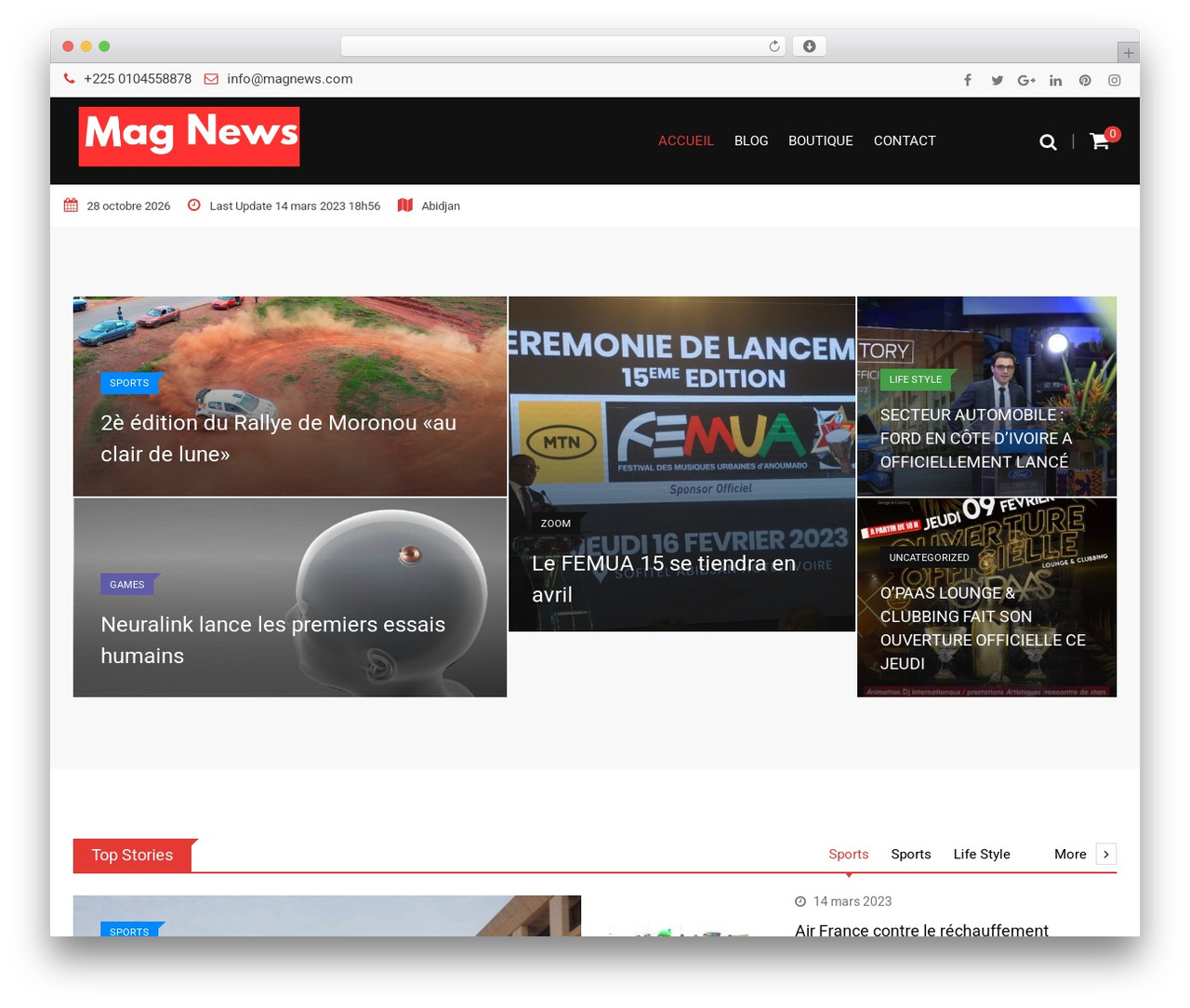Open the Instagram social icon

click(1114, 80)
